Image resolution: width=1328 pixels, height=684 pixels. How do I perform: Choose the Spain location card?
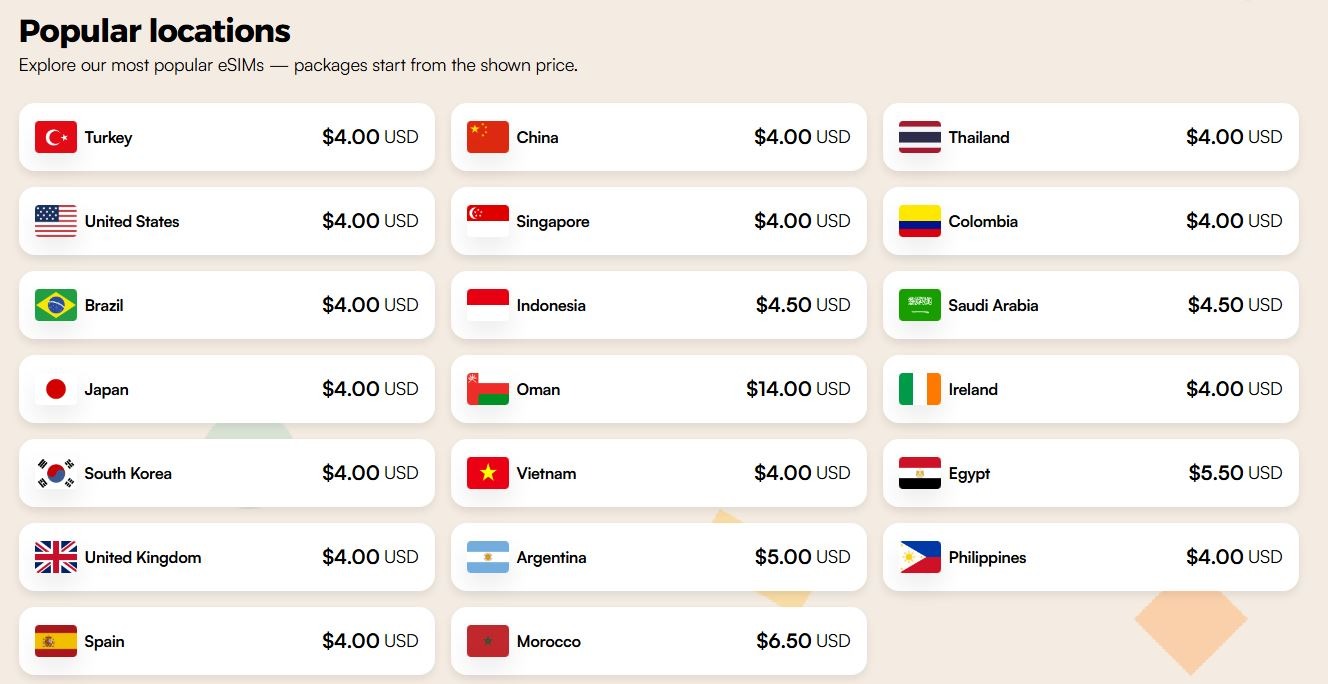[x=226, y=641]
